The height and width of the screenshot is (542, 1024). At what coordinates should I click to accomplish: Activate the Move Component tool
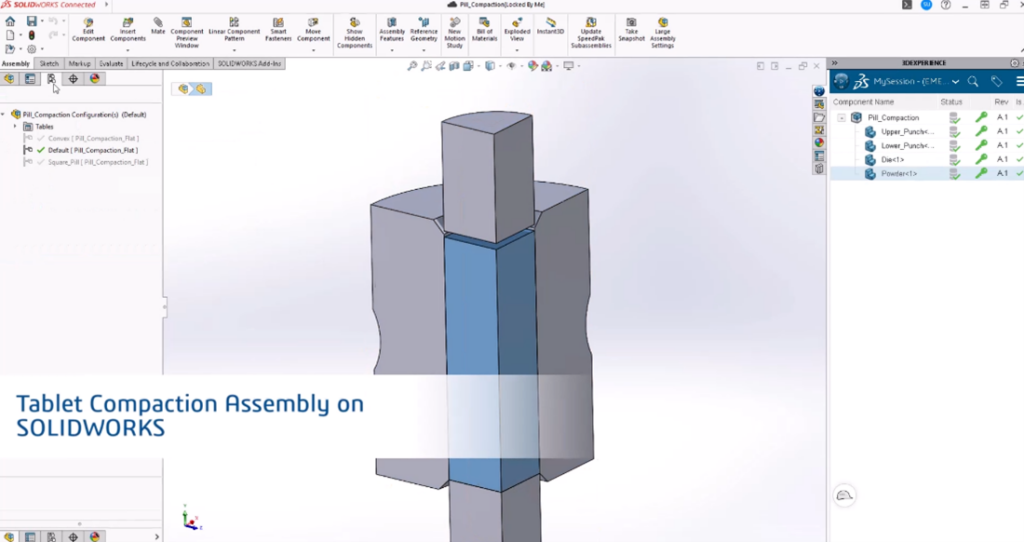[x=313, y=30]
